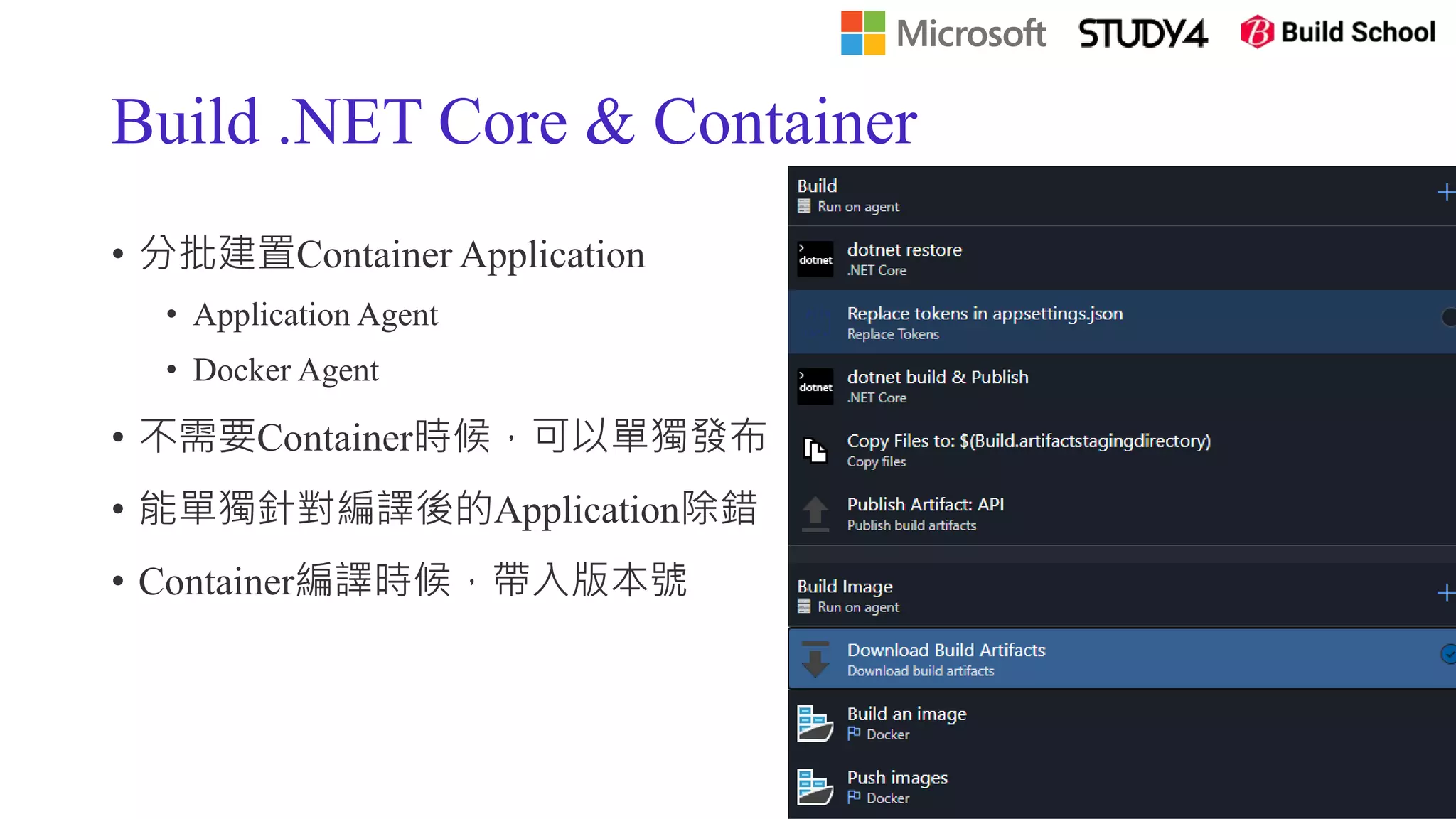The image size is (1456, 819).
Task: Click the Microsoft logo
Action: [943, 33]
